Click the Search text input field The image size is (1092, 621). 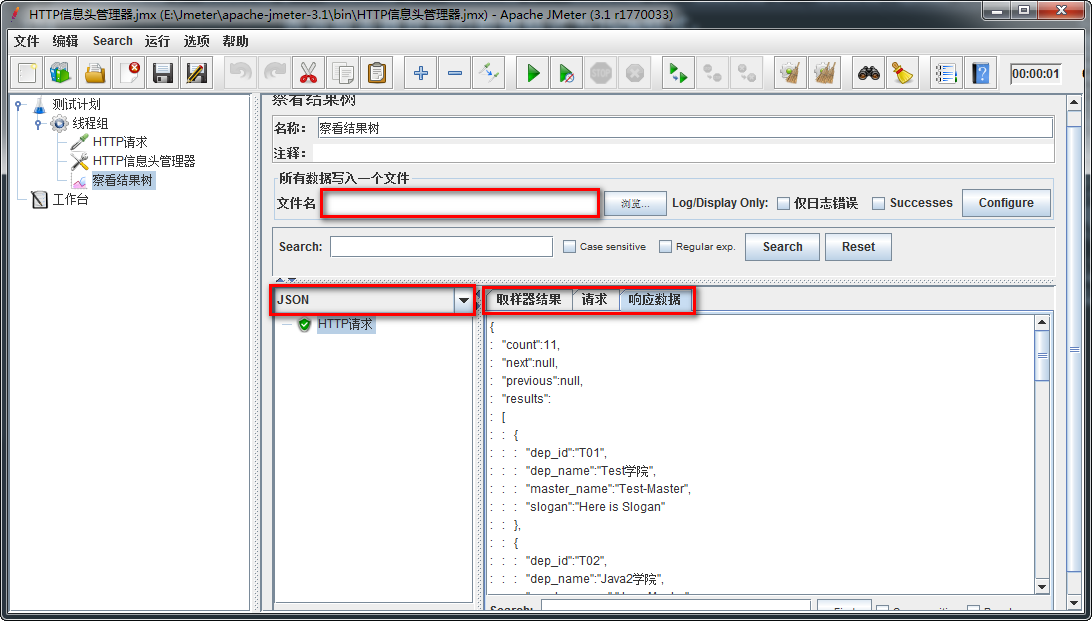tap(442, 246)
